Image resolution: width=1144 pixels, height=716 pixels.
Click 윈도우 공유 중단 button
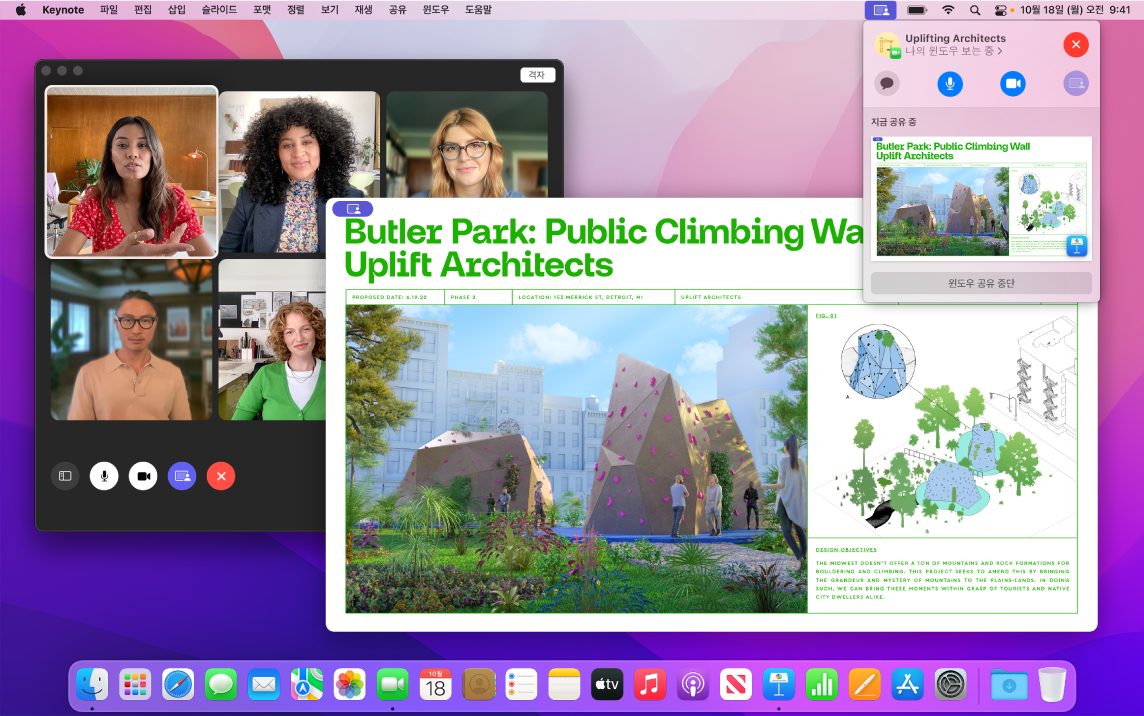tap(981, 283)
